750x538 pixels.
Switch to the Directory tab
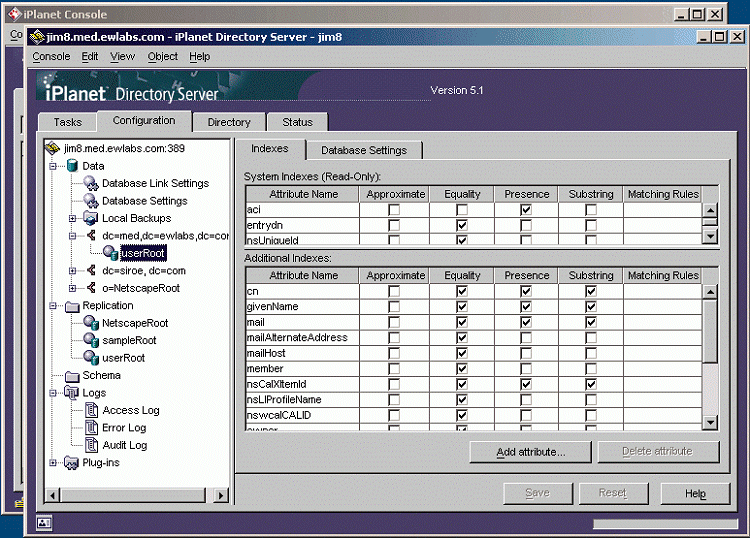pos(229,122)
